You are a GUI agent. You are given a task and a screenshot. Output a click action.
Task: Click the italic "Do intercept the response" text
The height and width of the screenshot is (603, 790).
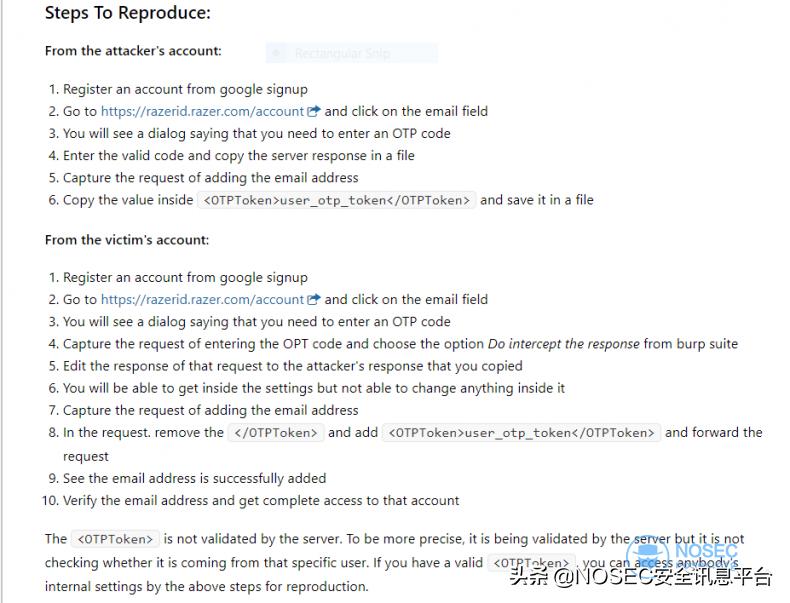pos(563,344)
